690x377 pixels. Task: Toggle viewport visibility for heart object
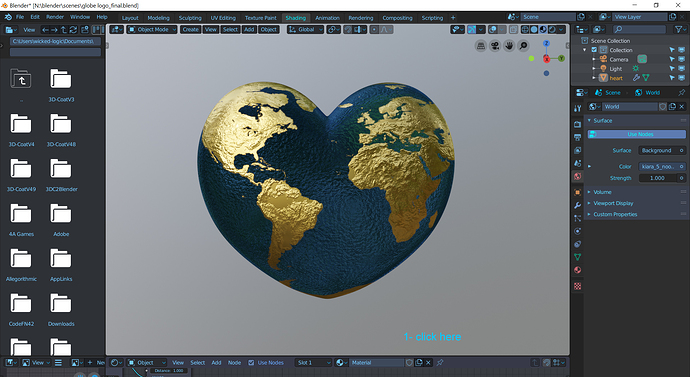tap(681, 78)
